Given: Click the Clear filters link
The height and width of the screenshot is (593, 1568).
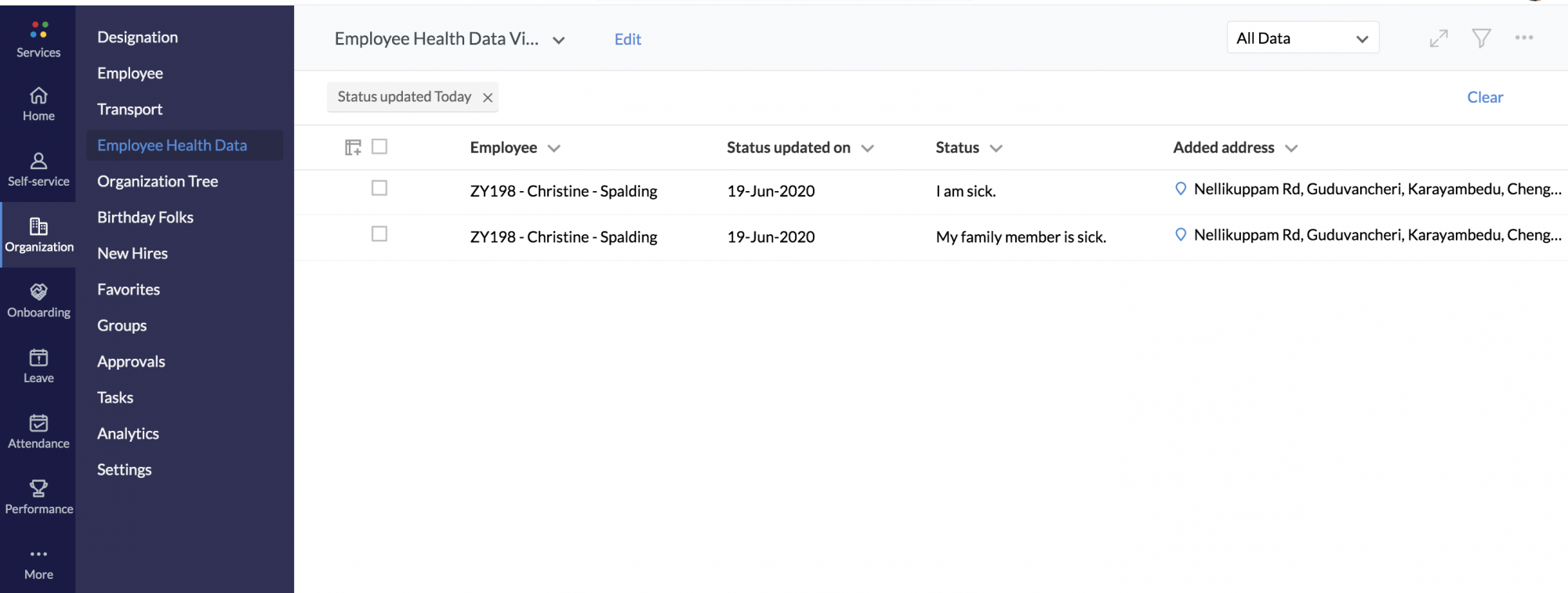Looking at the screenshot, I should coord(1485,97).
